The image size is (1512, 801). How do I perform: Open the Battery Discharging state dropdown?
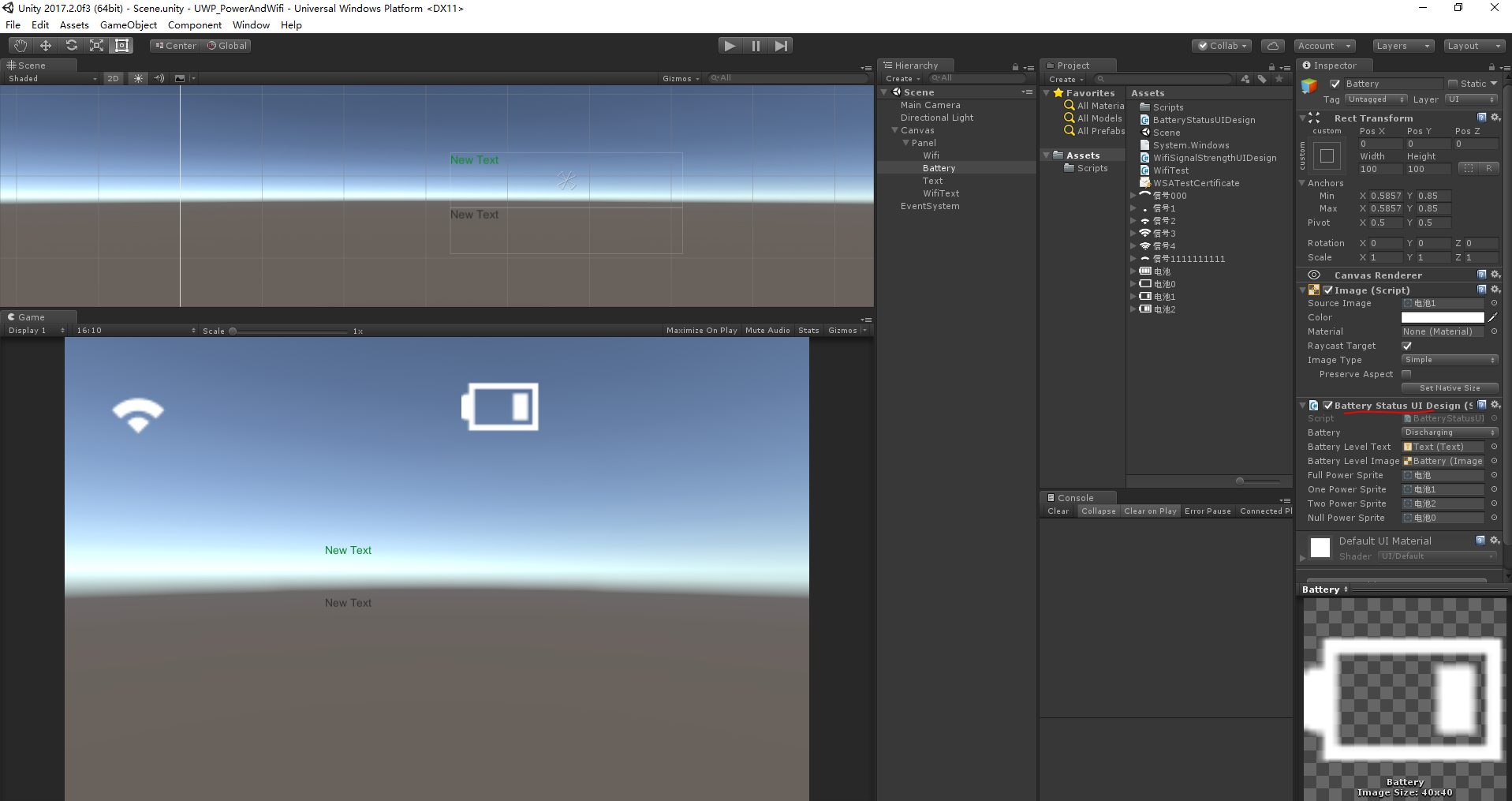click(1449, 432)
